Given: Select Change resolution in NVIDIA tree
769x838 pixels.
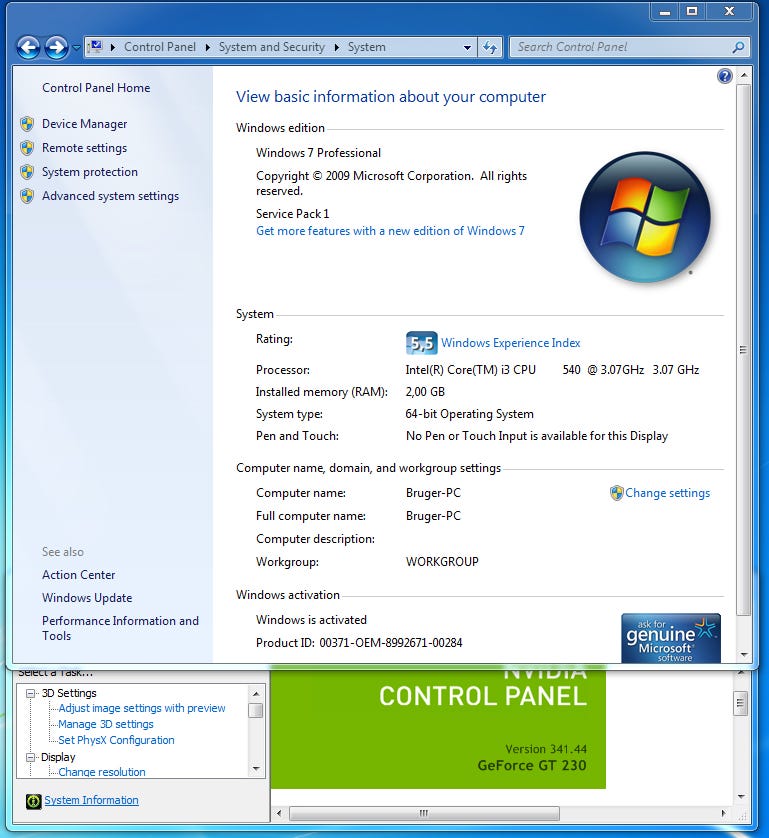Looking at the screenshot, I should [102, 772].
